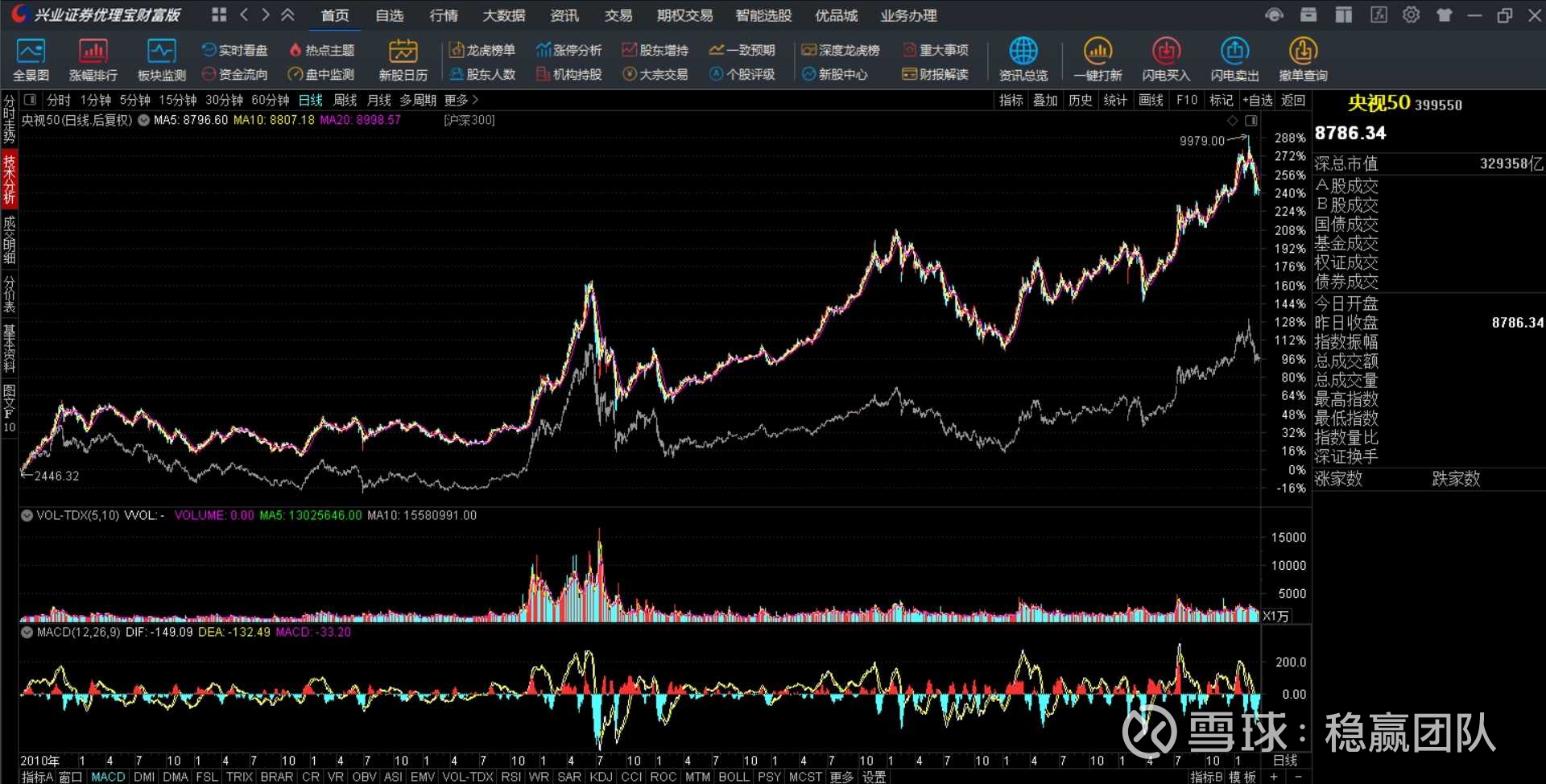The height and width of the screenshot is (784, 1546).
Task: Open the 首页 menu tab
Action: [335, 15]
